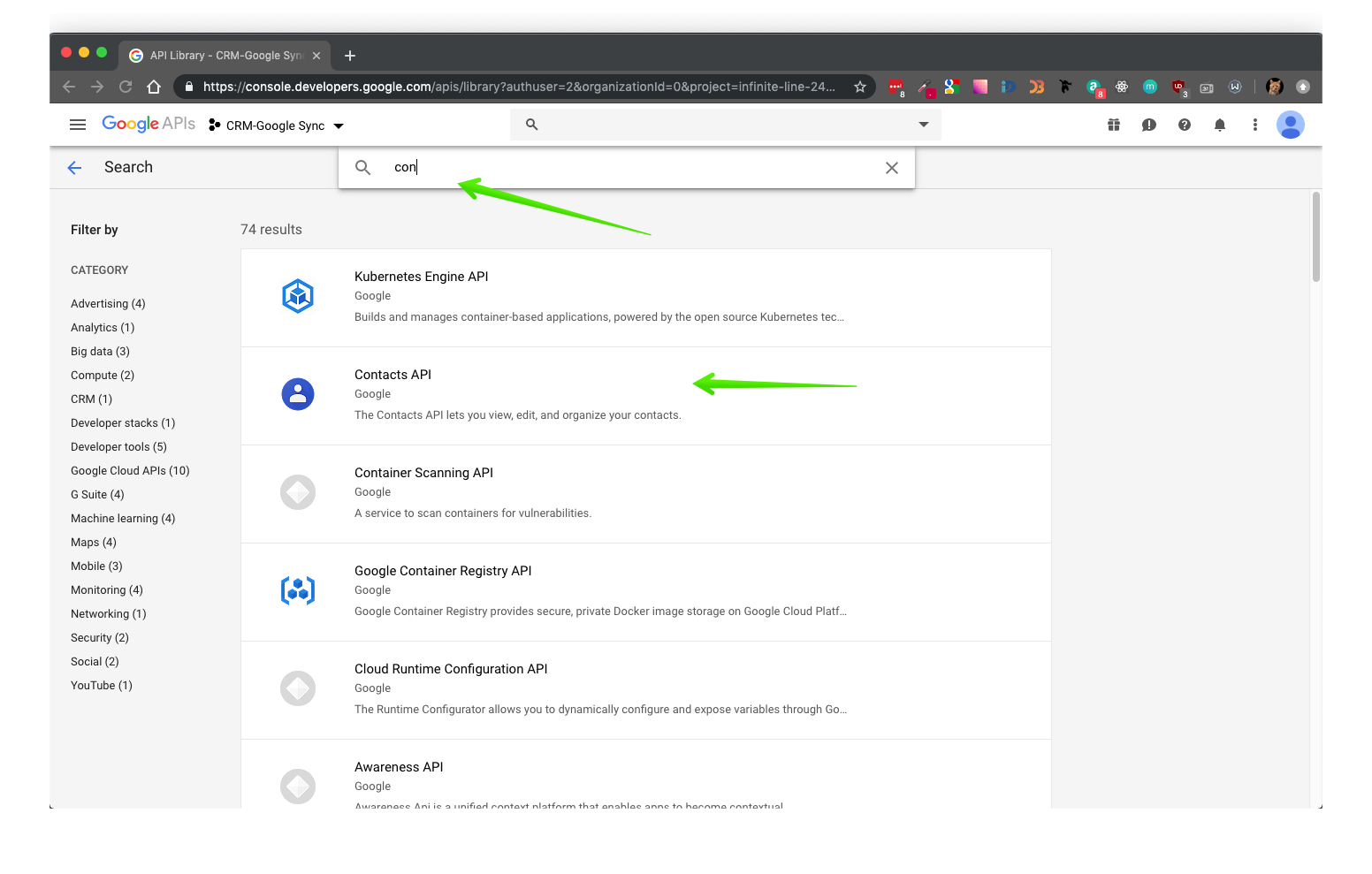The image size is (1372, 874).
Task: Filter by Social category
Action: pyautogui.click(x=95, y=662)
